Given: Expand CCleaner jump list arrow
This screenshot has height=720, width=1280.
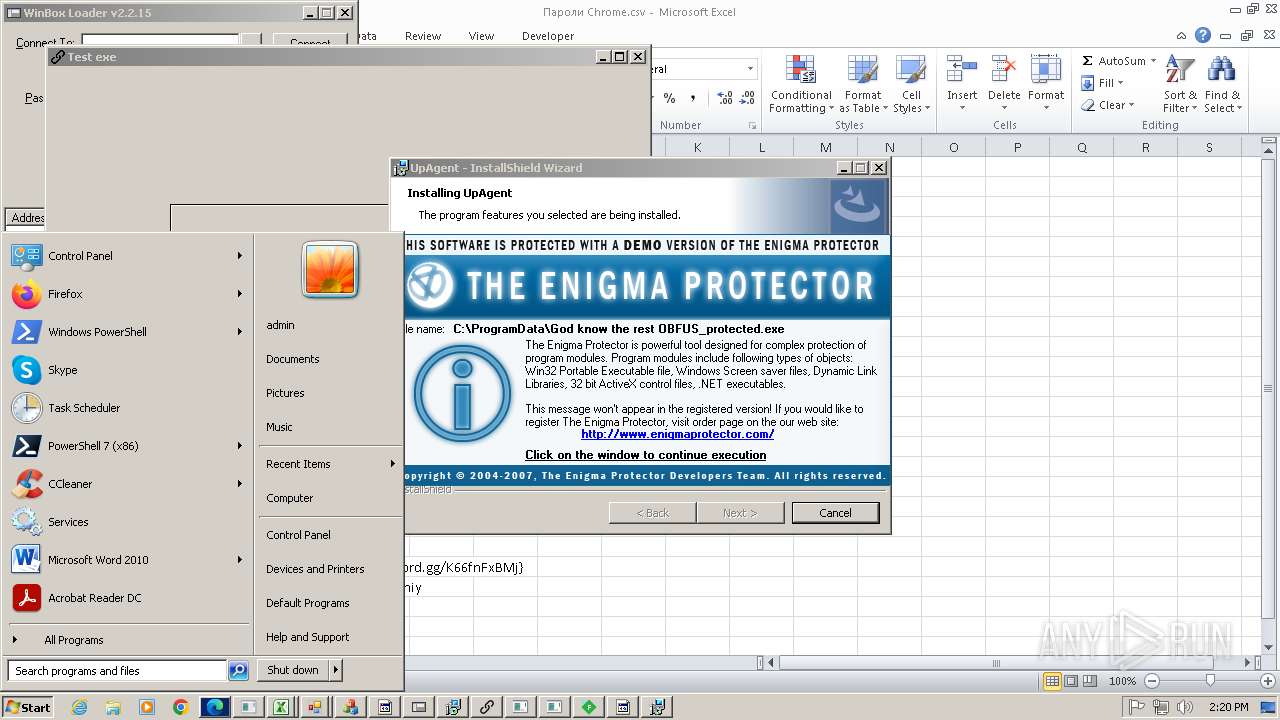Looking at the screenshot, I should (x=240, y=484).
